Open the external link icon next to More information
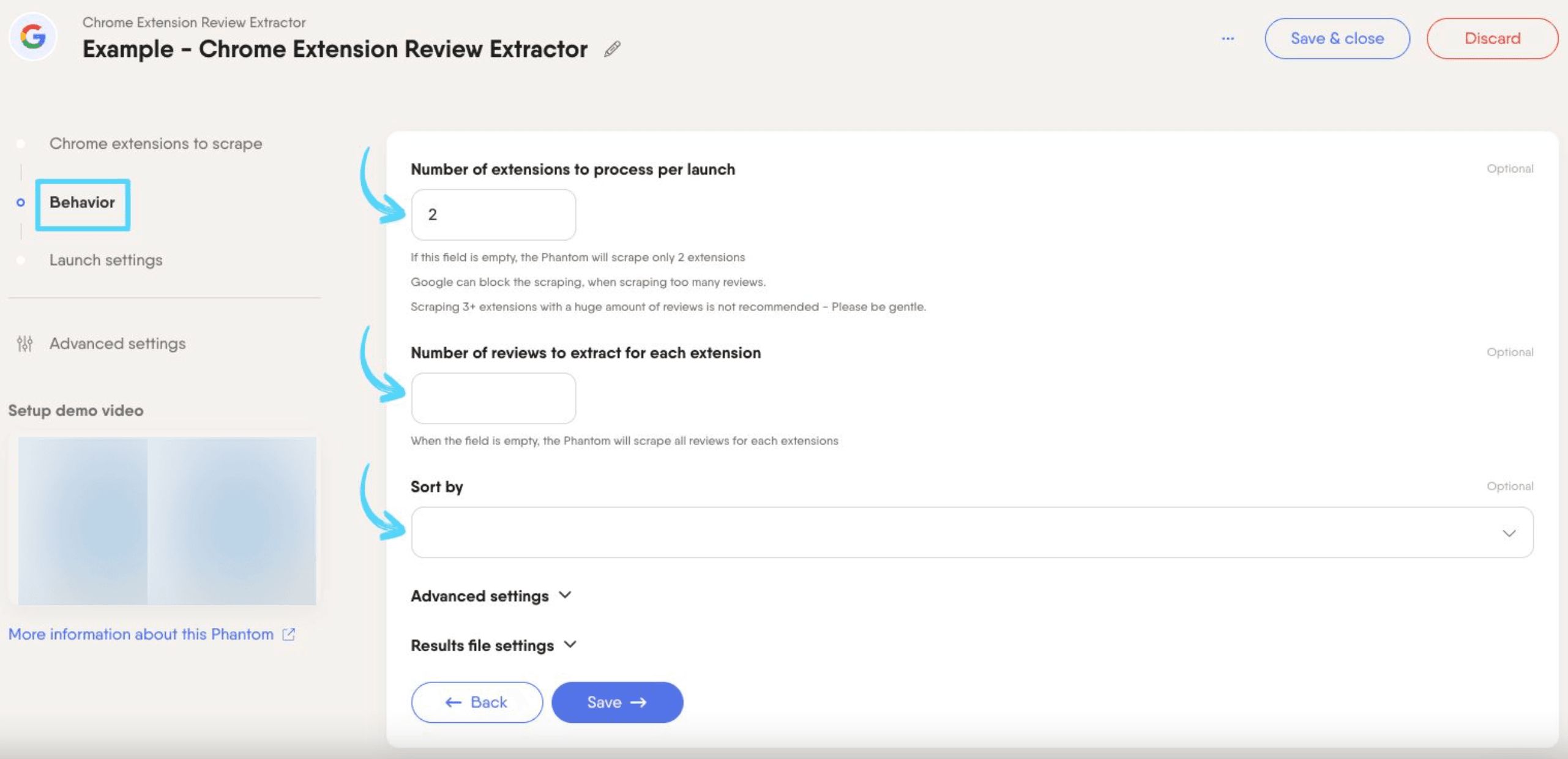Viewport: 1568px width, 759px height. (x=289, y=635)
